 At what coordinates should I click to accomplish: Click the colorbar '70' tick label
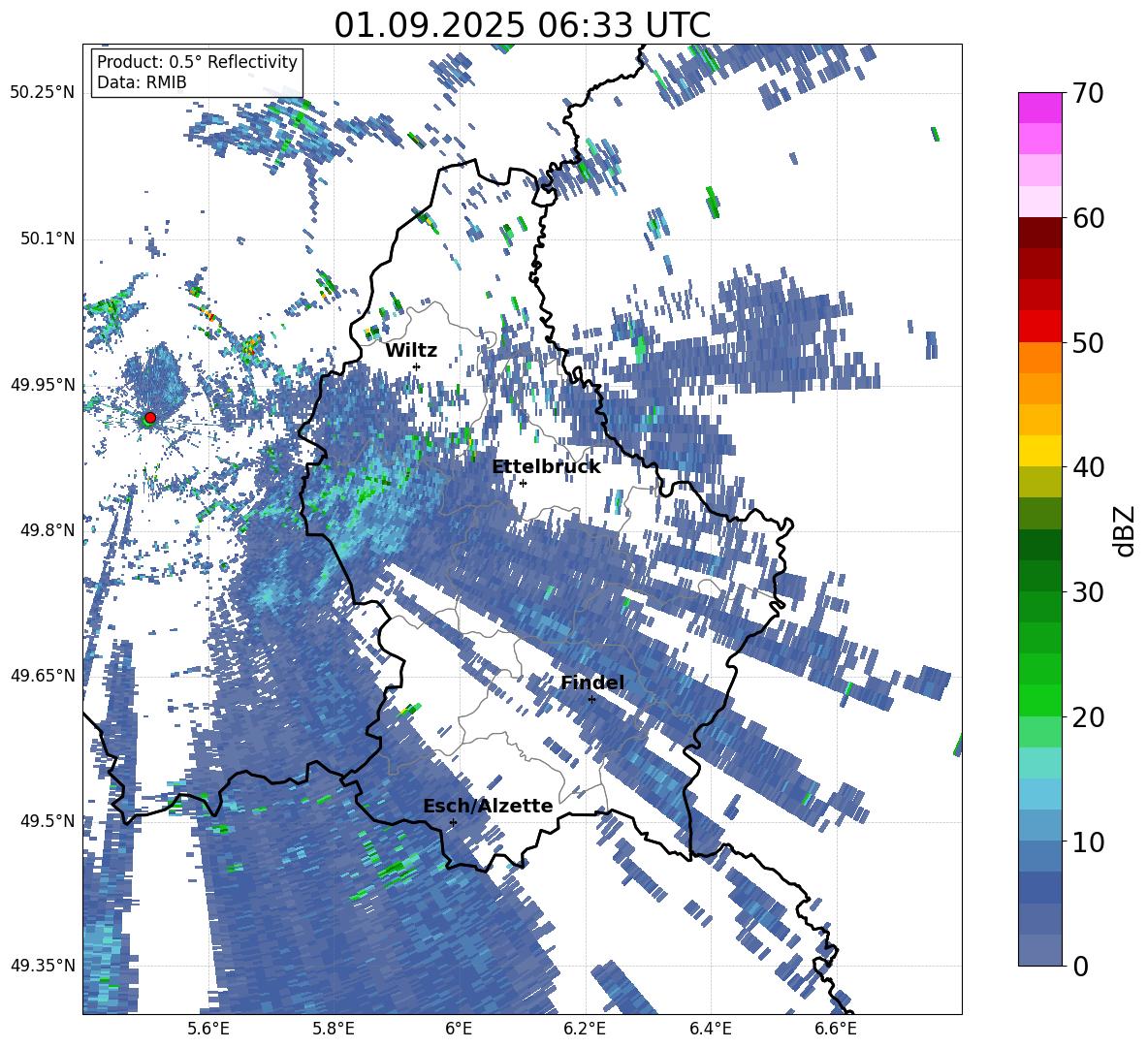[1088, 94]
